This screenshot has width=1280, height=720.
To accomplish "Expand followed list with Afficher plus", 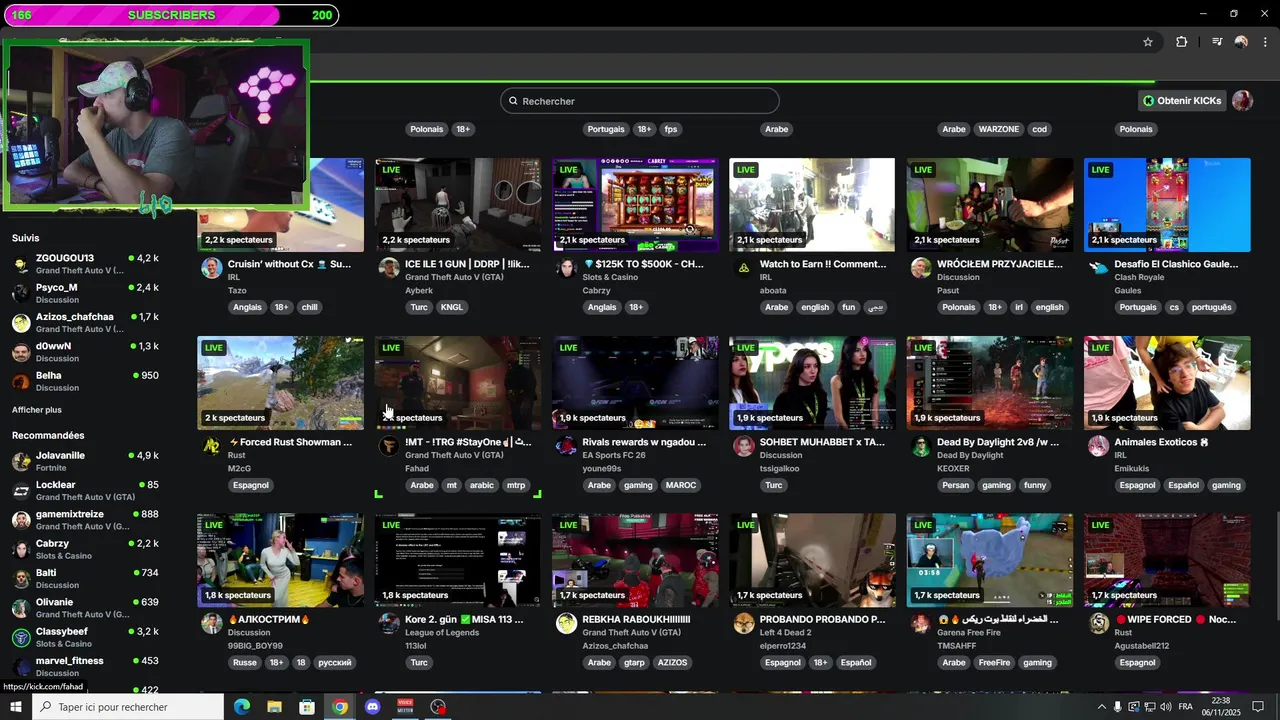I will tap(37, 410).
